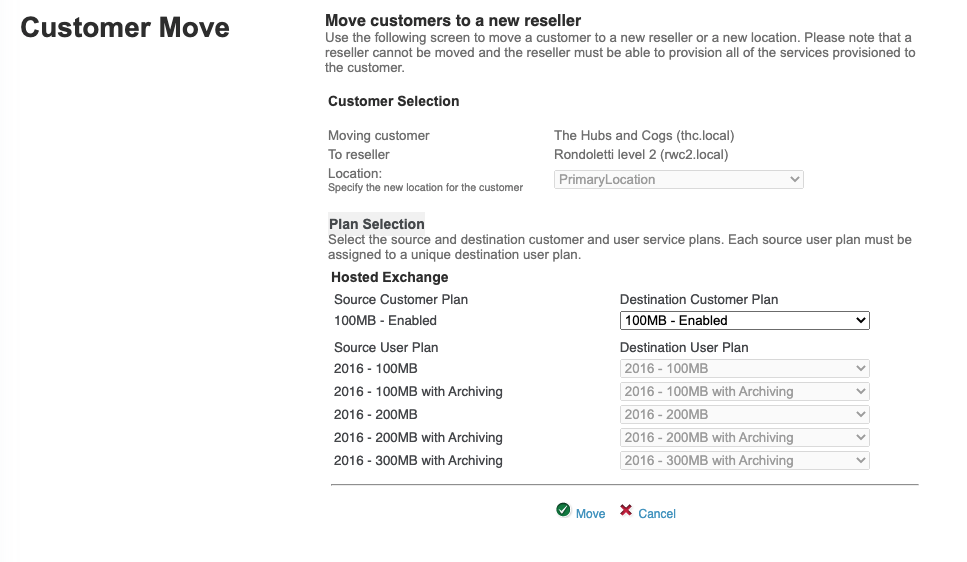967x562 pixels.
Task: Open destination dropdown showing 2016 - 100MB with Archiving
Action: click(744, 392)
